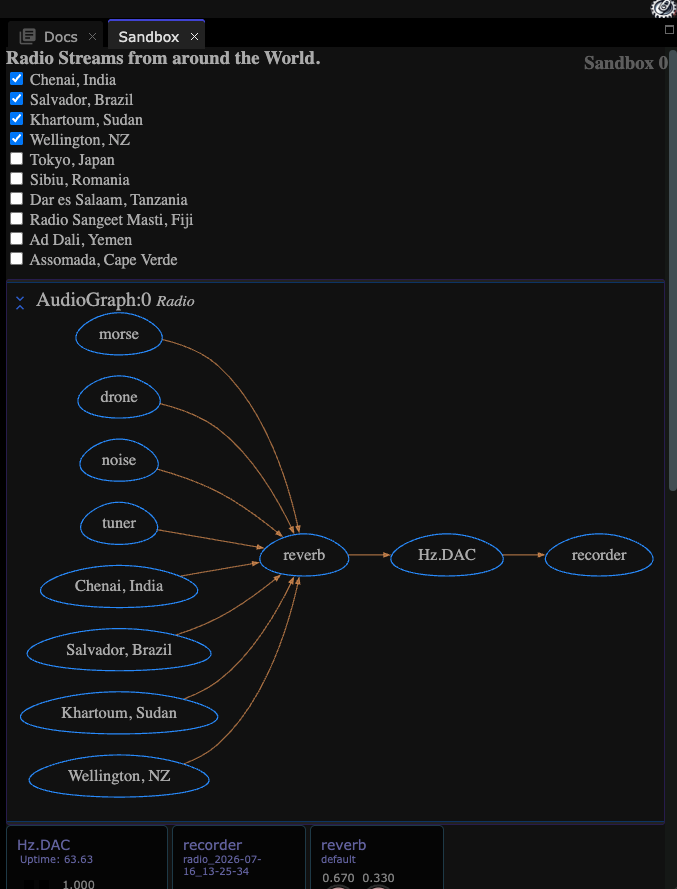Click the 'Radio' graph label
677x889 pixels.
coord(175,301)
